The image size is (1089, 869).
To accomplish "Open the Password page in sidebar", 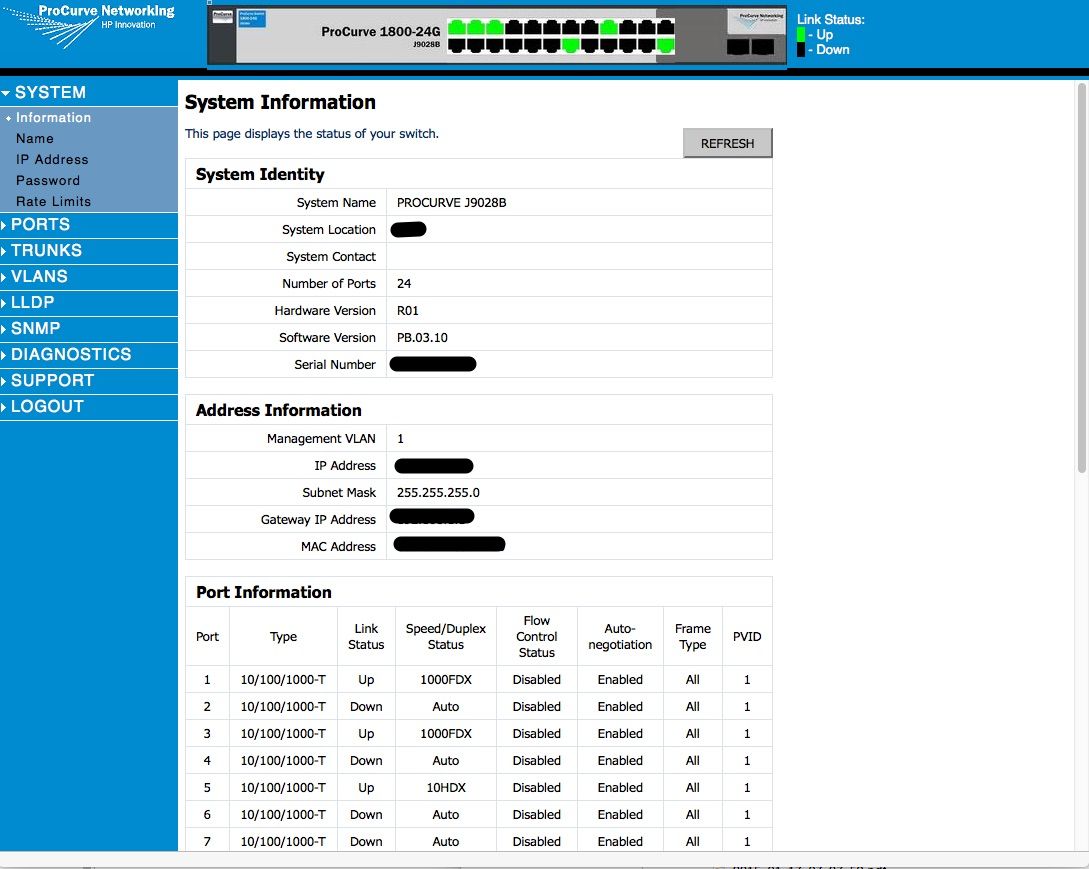I will [x=48, y=180].
